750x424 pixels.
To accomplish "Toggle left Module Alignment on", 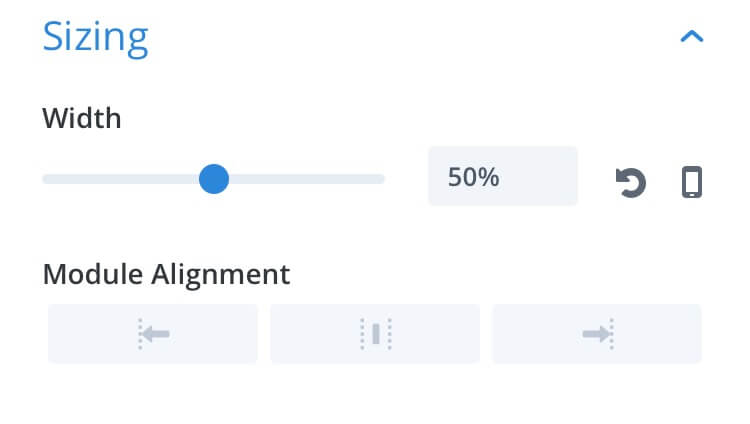I will (153, 334).
